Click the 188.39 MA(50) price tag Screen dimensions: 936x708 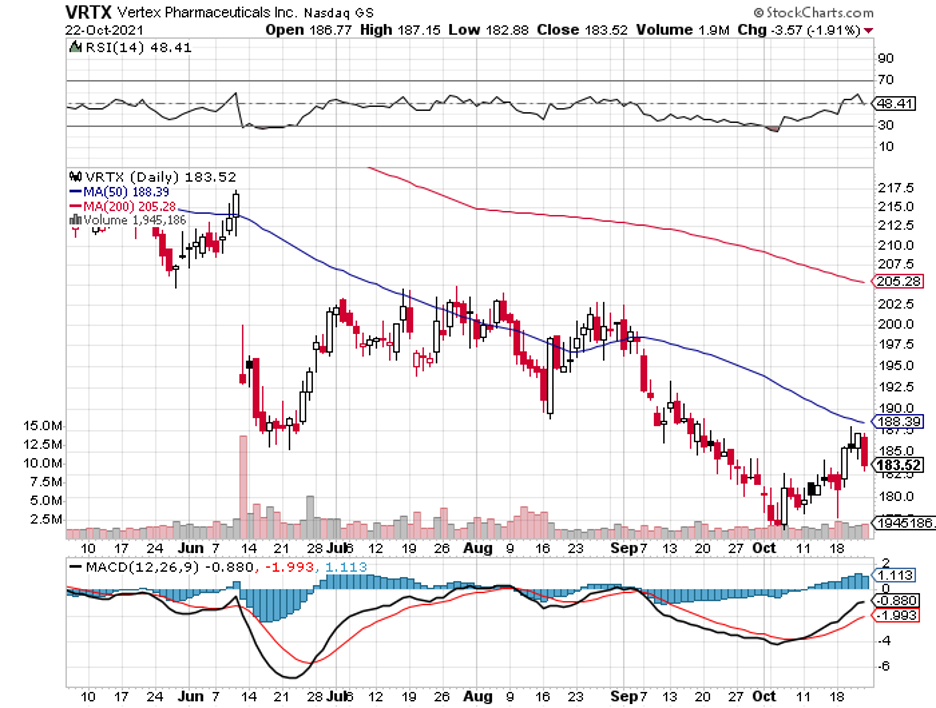click(x=898, y=422)
